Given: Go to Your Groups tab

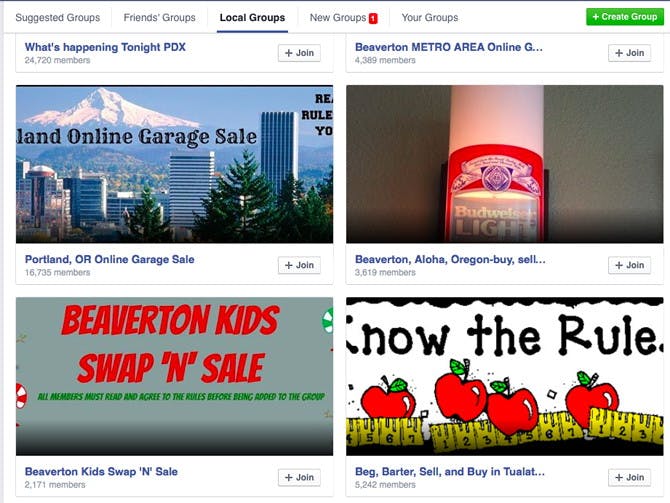Looking at the screenshot, I should pyautogui.click(x=430, y=18).
